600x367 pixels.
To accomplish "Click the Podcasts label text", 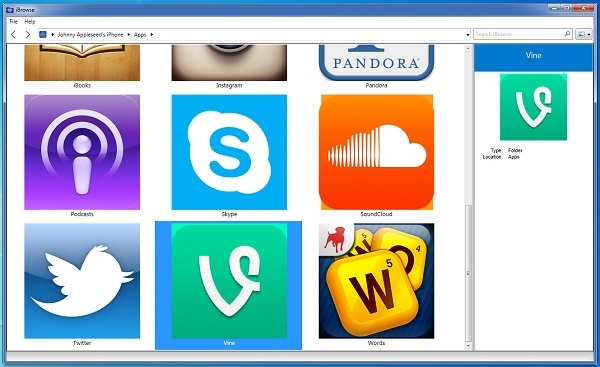I will point(82,214).
